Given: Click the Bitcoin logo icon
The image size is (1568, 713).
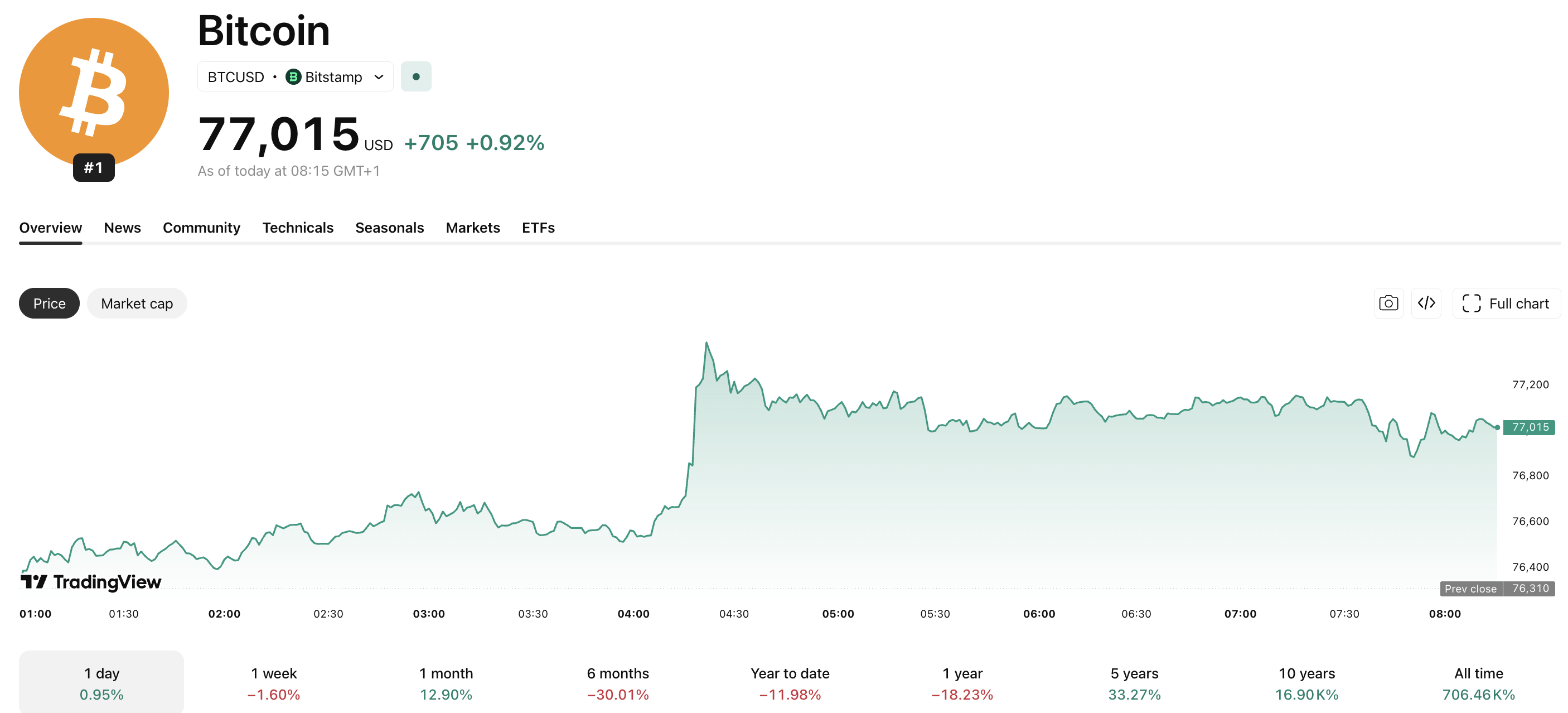Looking at the screenshot, I should pos(94,93).
